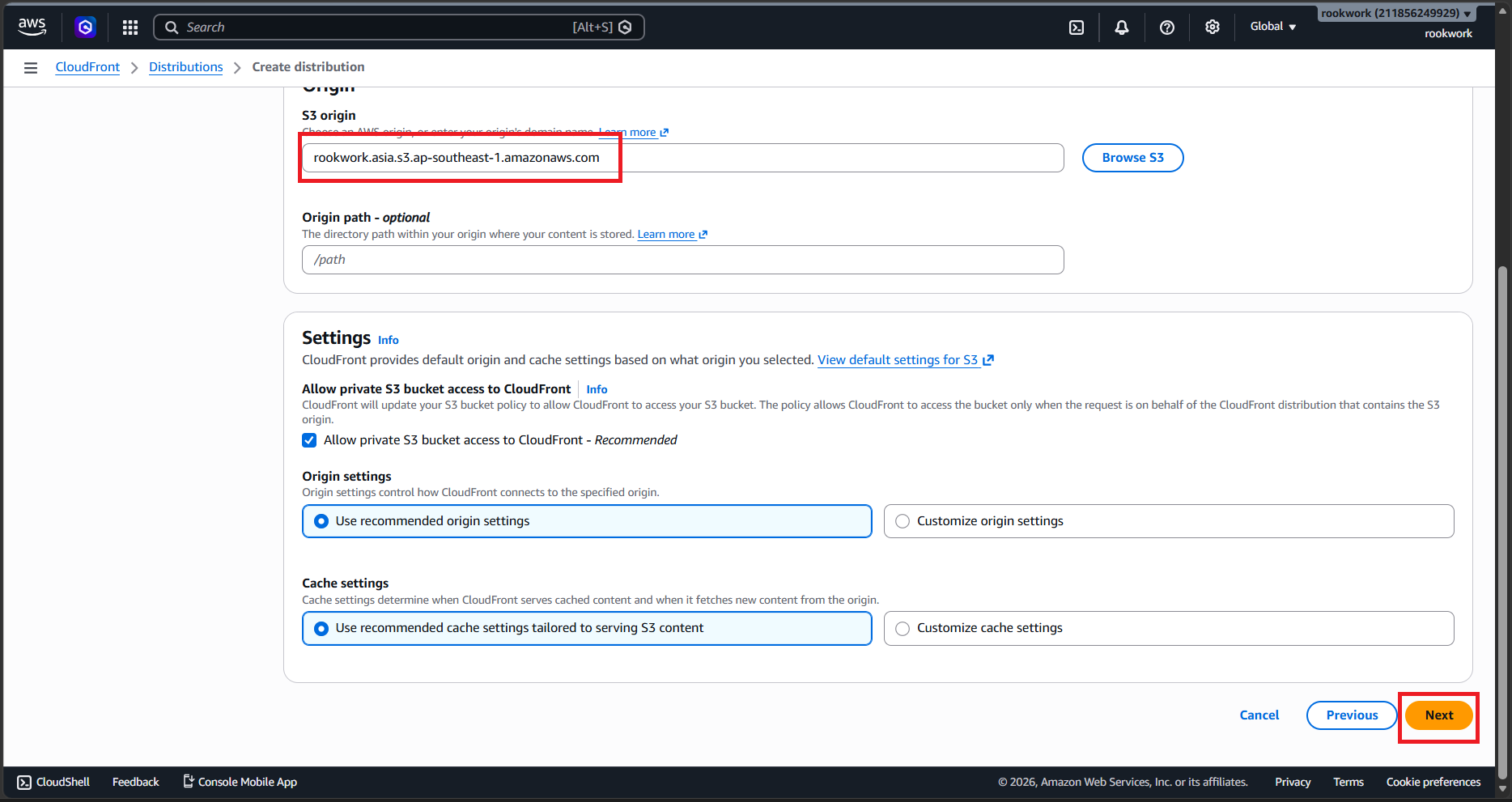Open the help question mark menu

(1167, 28)
